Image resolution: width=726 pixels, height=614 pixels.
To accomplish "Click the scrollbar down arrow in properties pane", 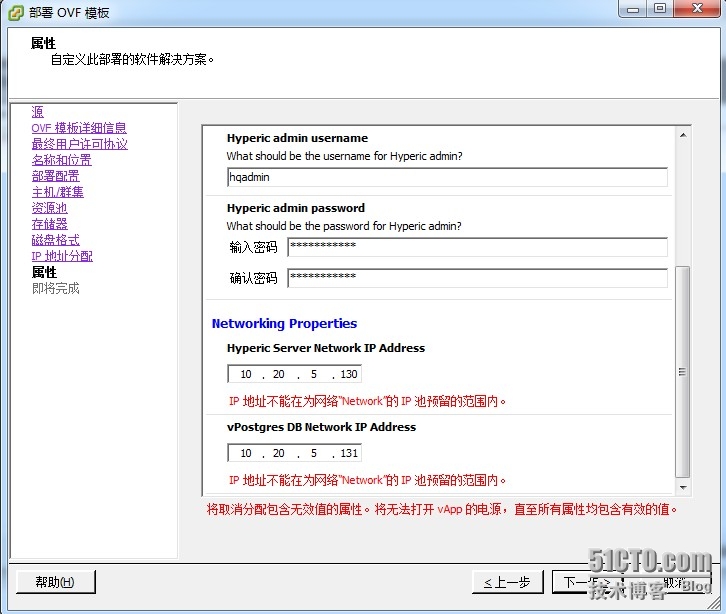I will coord(683,488).
